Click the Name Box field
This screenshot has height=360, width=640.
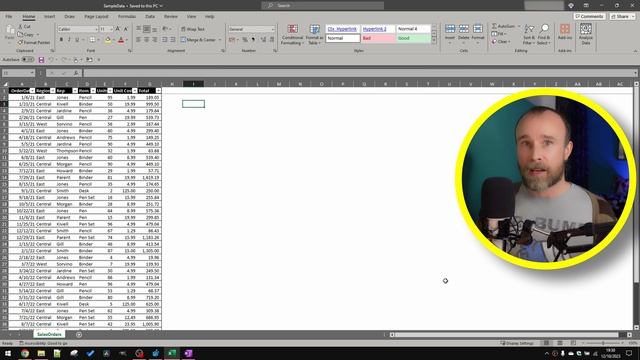(18, 73)
